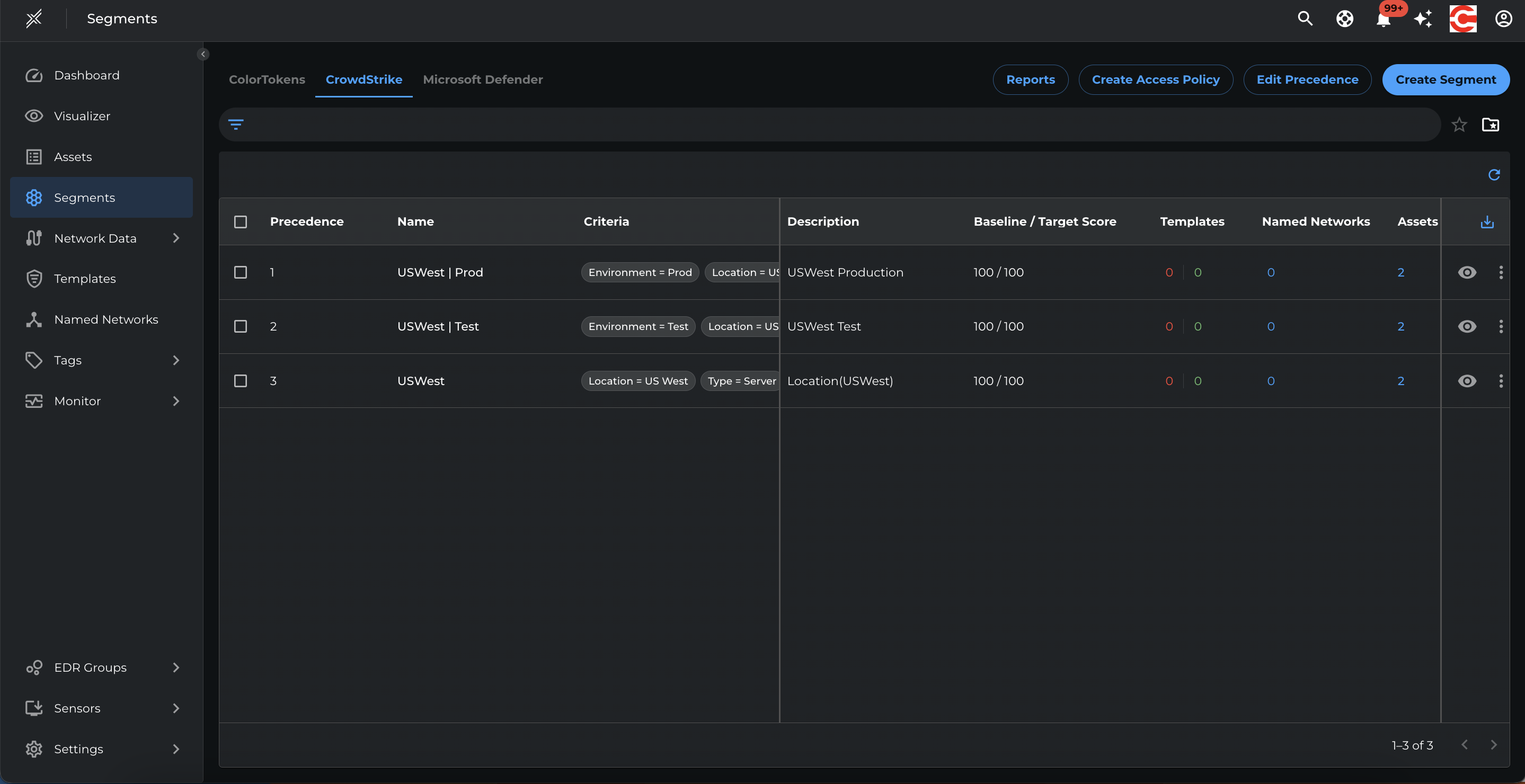Expand the Settings submenu chevron
Viewport: 1525px width, 784px height.
pyautogui.click(x=175, y=749)
